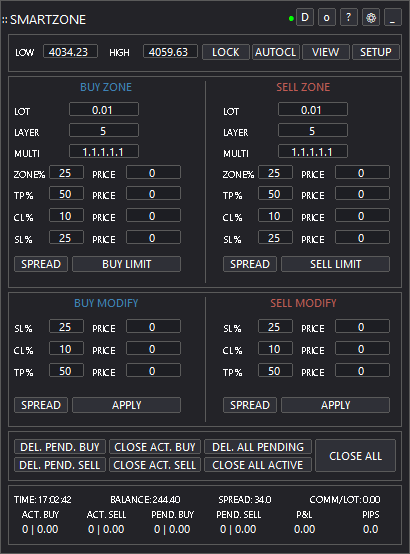Click Buy Modify SL% field

point(66,326)
